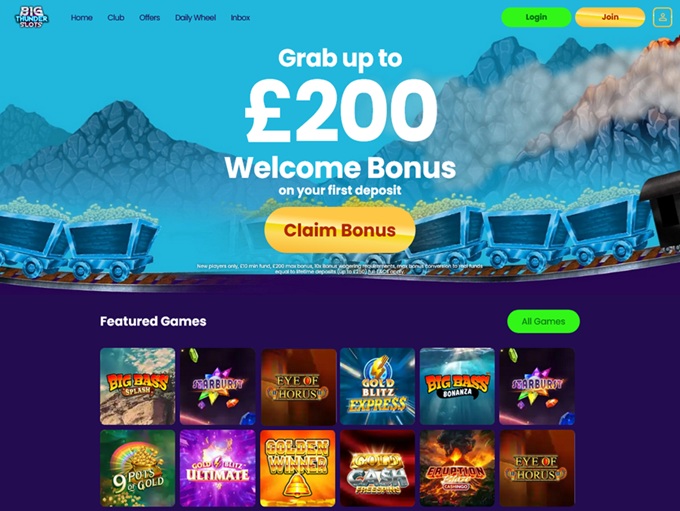The width and height of the screenshot is (680, 511).
Task: Click the Big Thunder Slots logo
Action: click(x=32, y=17)
